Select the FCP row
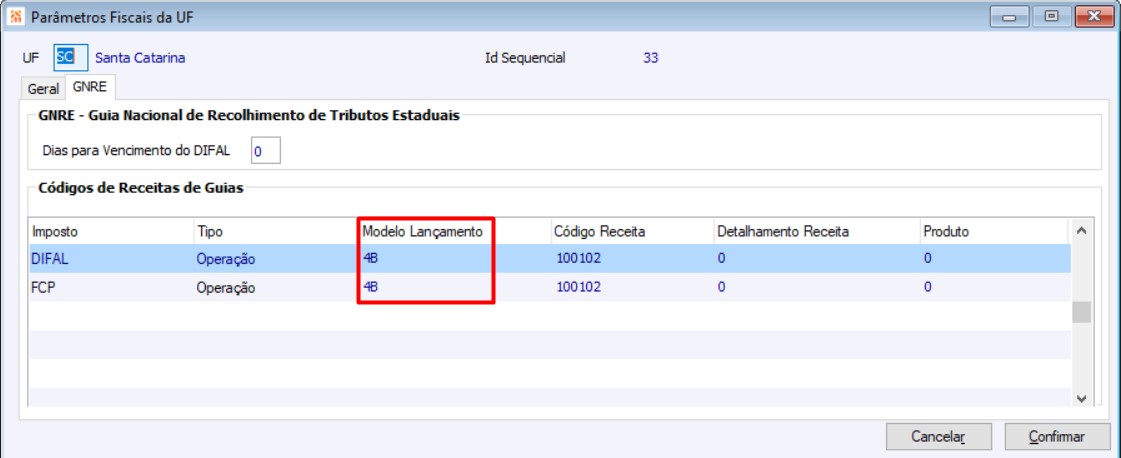Screen dimensions: 1121x458 550,288
